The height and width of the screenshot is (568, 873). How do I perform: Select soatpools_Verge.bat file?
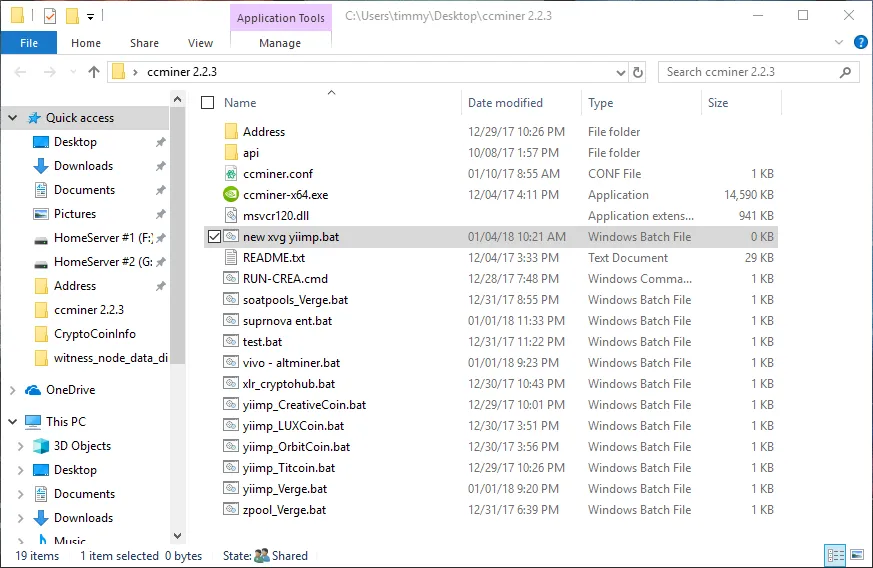click(x=295, y=300)
